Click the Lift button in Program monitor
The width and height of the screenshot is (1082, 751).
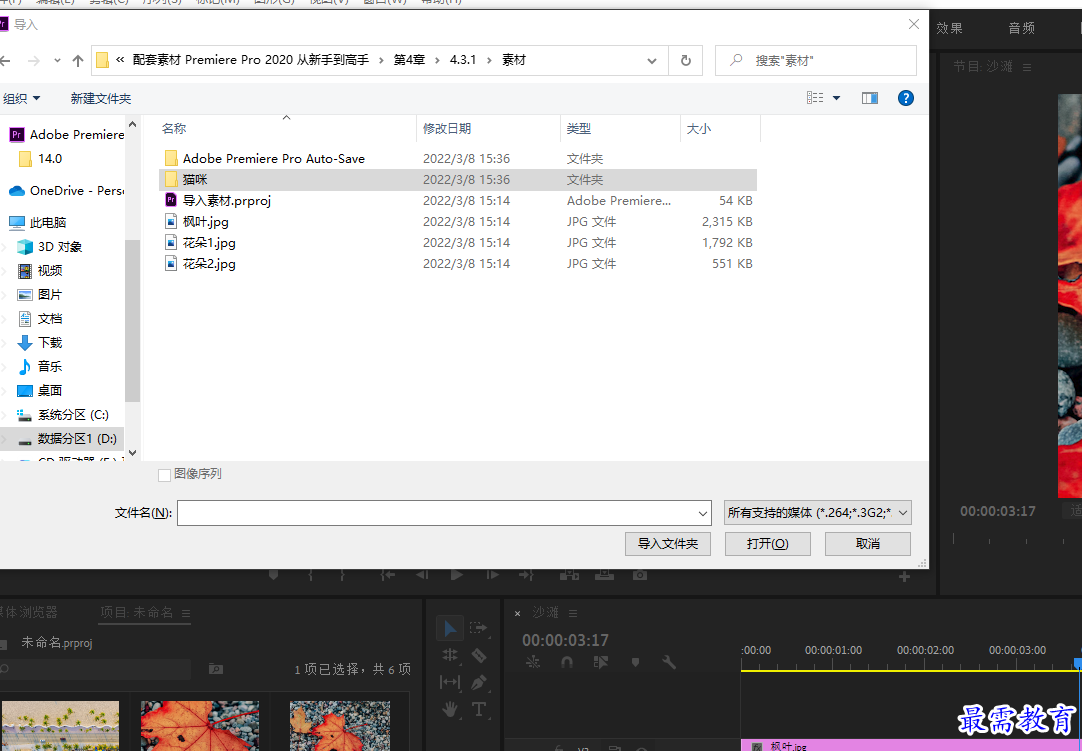tap(569, 574)
